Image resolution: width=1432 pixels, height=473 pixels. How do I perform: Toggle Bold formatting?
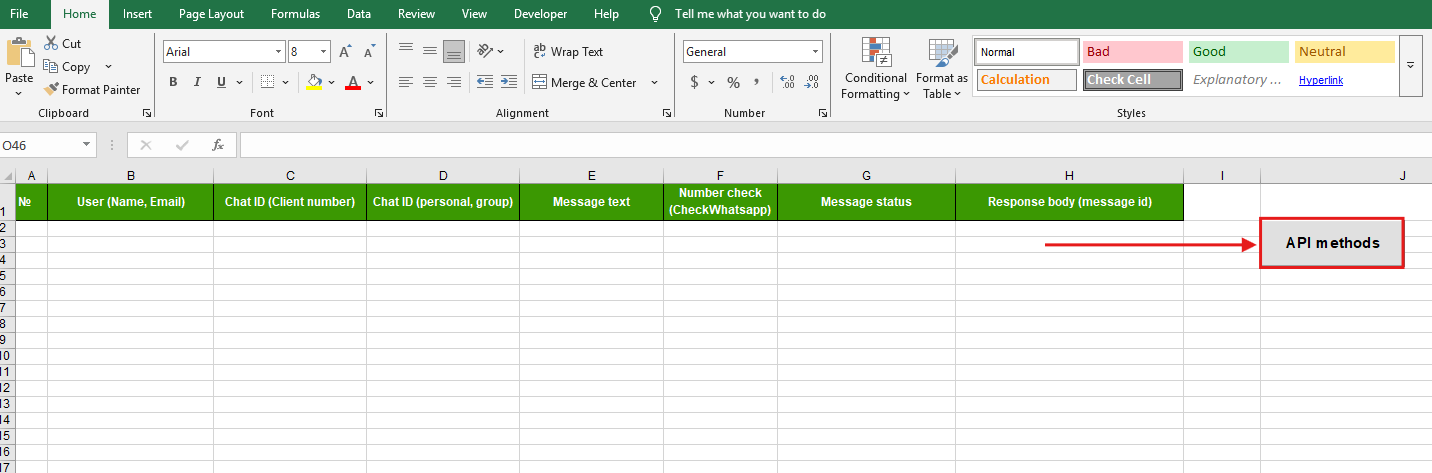tap(173, 82)
